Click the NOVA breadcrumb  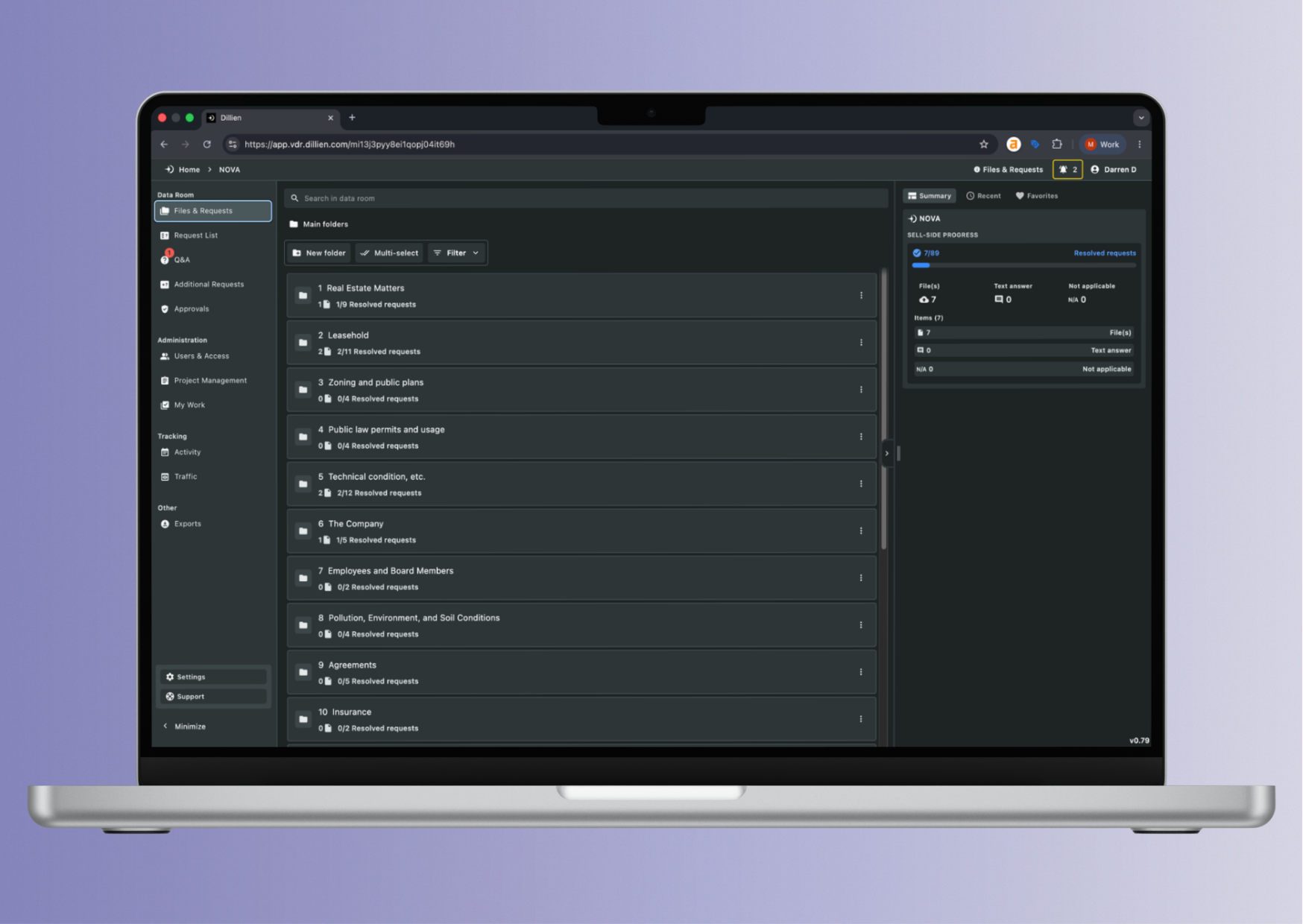pyautogui.click(x=230, y=170)
